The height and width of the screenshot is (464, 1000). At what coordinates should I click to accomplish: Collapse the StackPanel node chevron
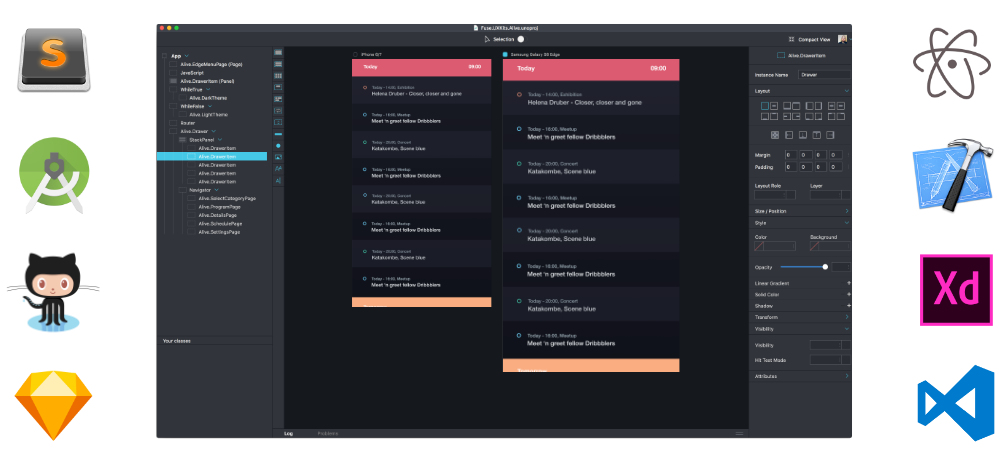tap(220, 140)
